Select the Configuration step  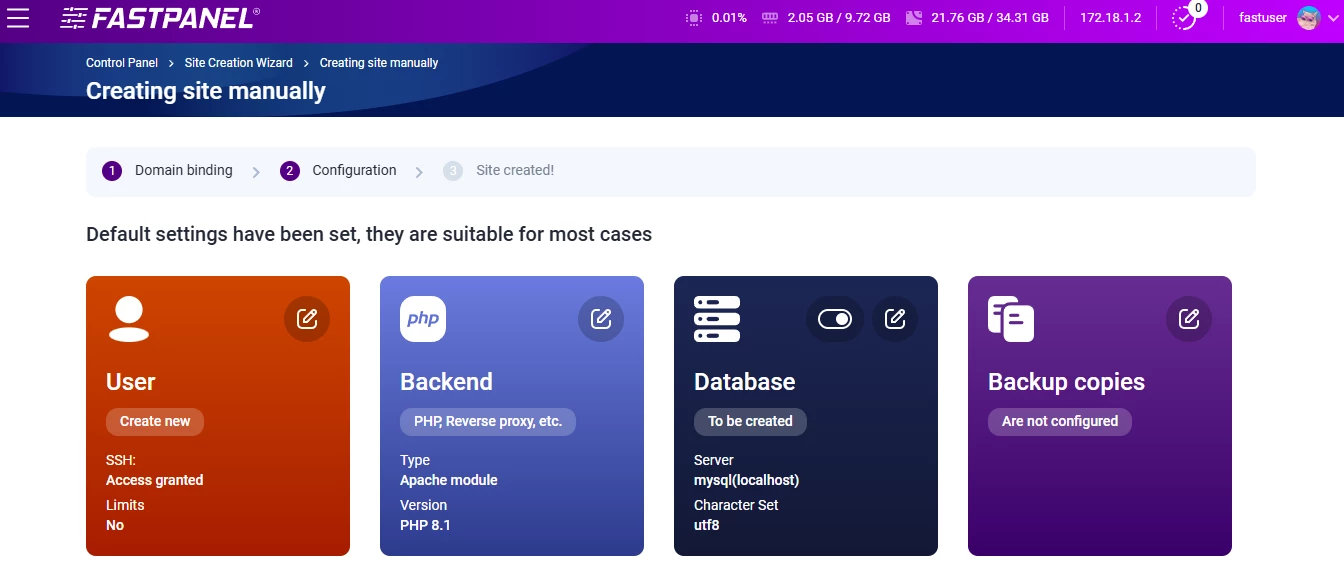pos(339,171)
